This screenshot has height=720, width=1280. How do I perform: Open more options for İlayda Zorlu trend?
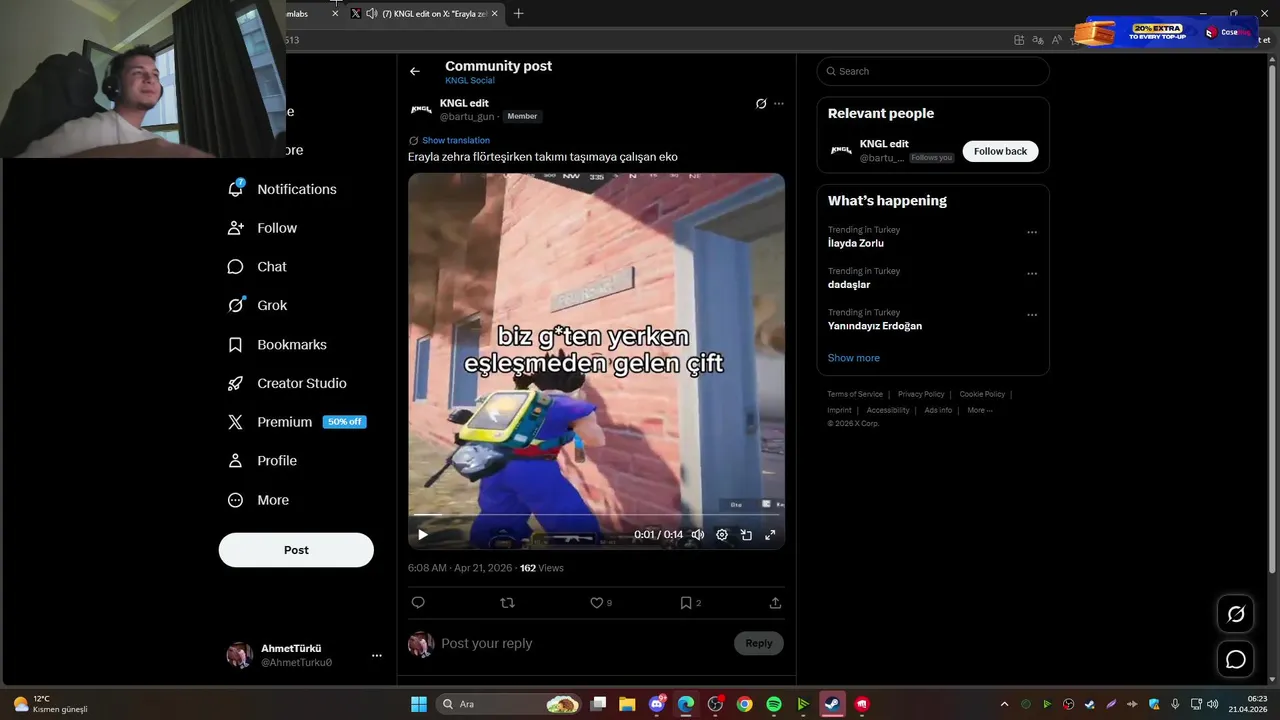1032,233
